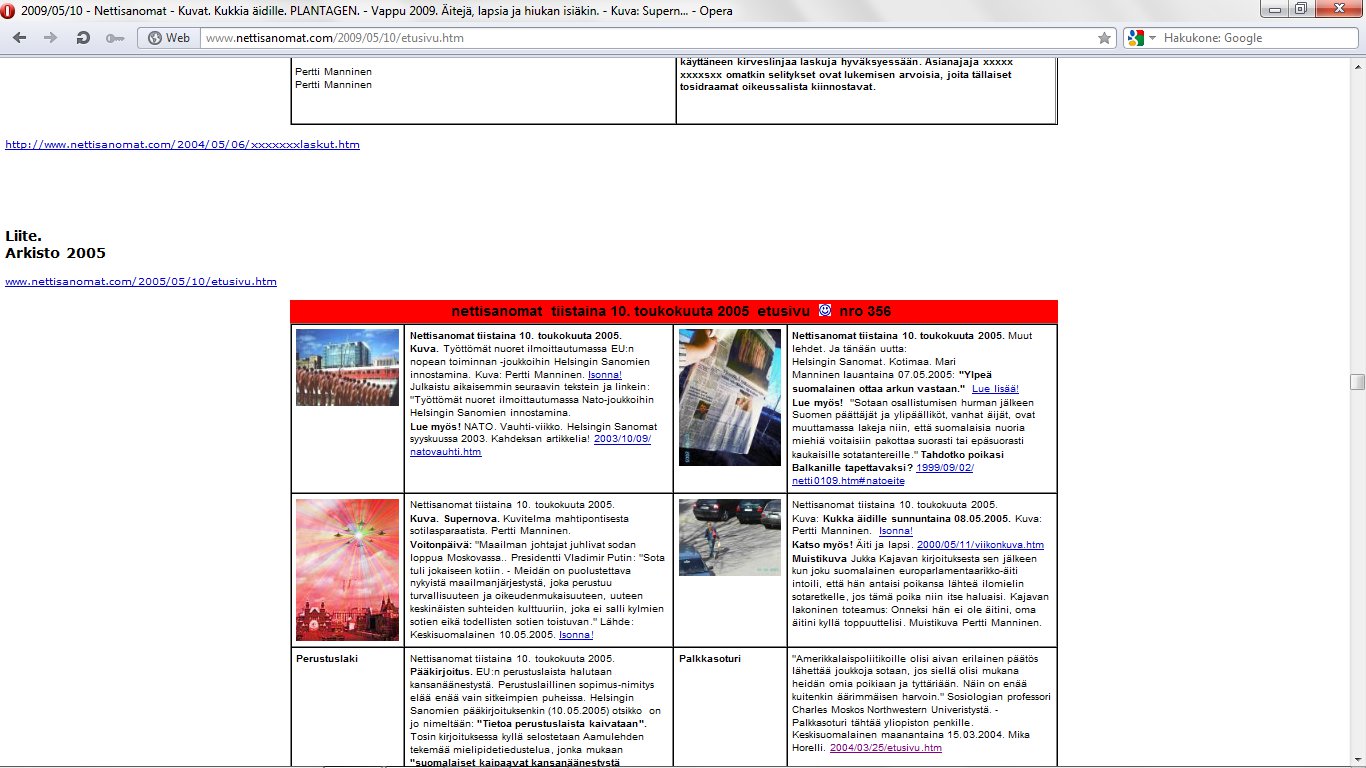Click the browser Back arrow

21,38
